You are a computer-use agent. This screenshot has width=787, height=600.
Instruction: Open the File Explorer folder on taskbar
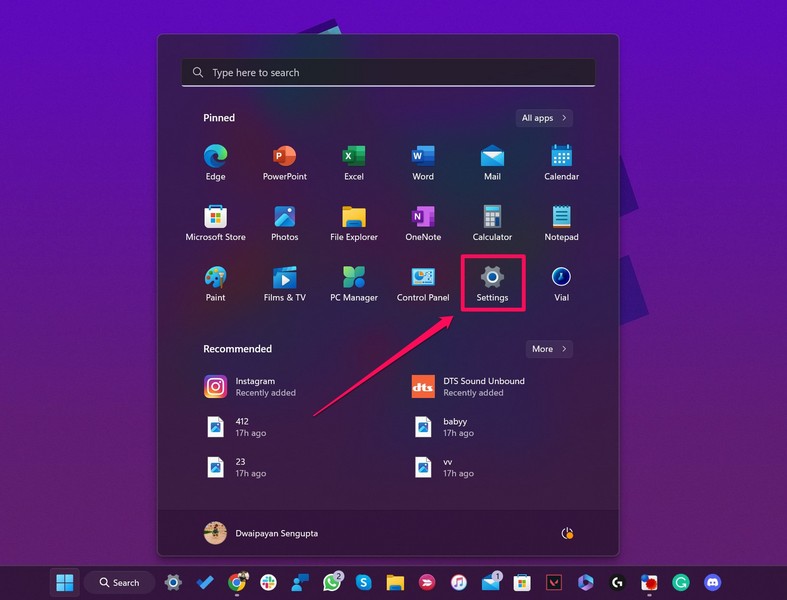pos(395,582)
